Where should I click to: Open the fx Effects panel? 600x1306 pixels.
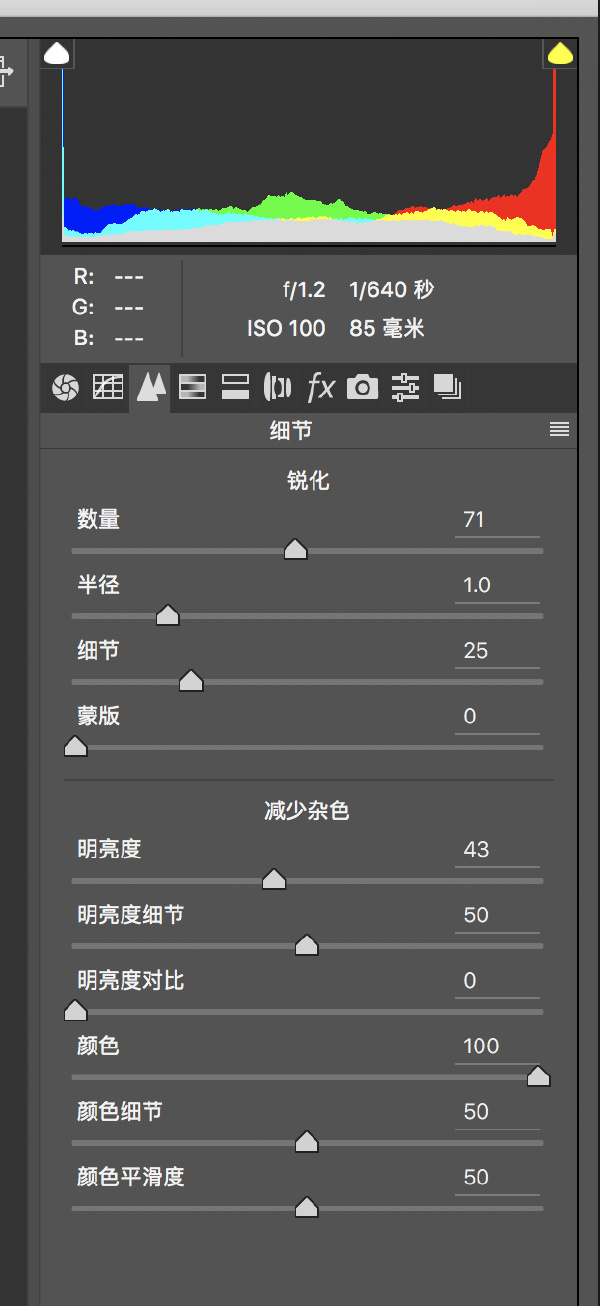click(320, 387)
